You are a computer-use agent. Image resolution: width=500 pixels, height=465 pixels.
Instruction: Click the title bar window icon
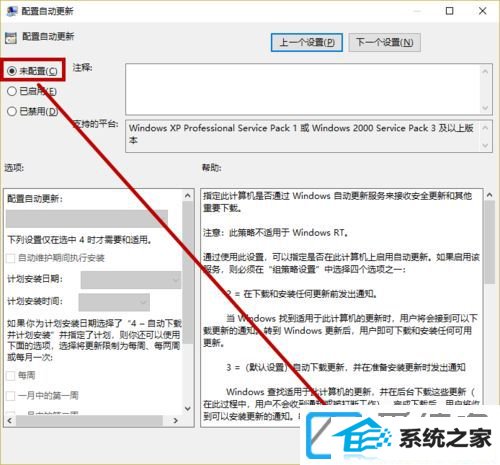tap(12, 11)
